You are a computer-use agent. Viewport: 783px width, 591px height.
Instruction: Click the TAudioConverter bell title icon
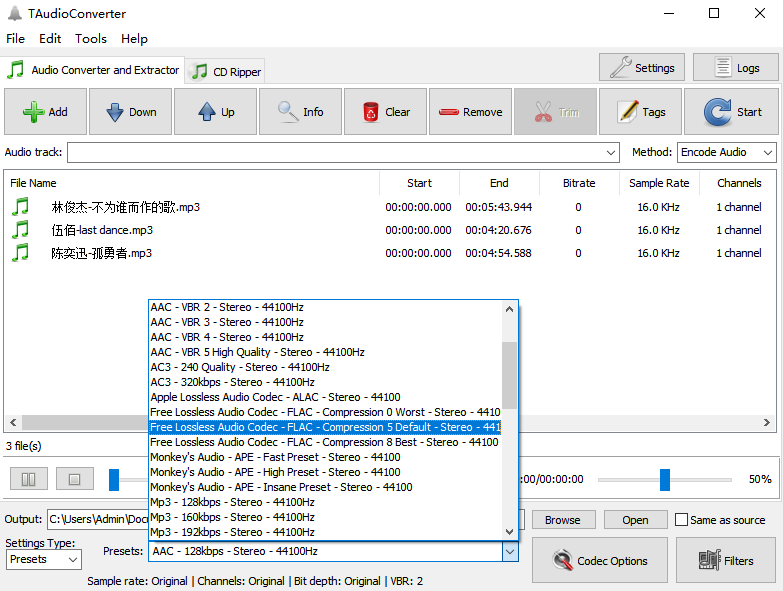click(14, 13)
